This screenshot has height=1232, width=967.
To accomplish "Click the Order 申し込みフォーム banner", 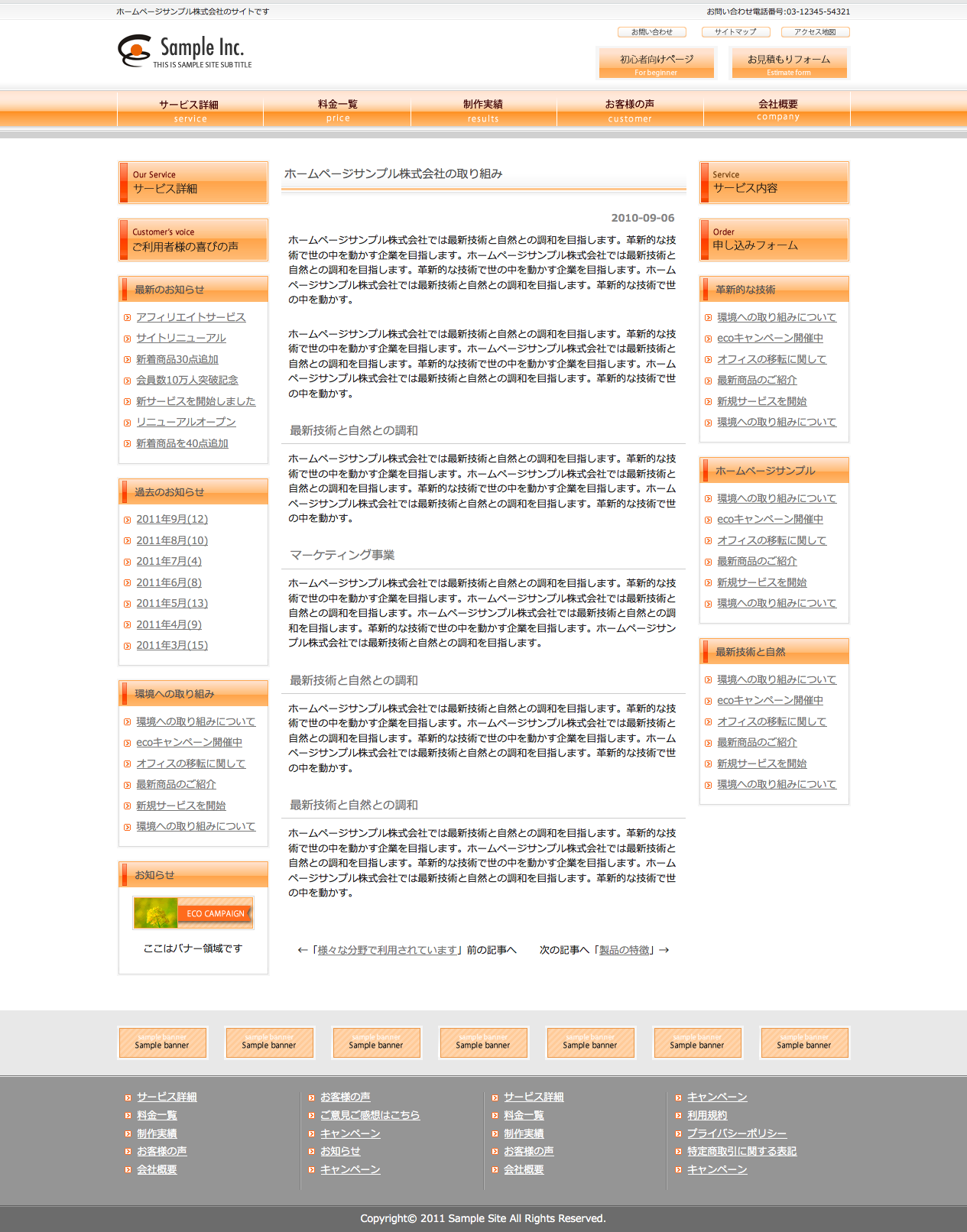I will pos(774,240).
